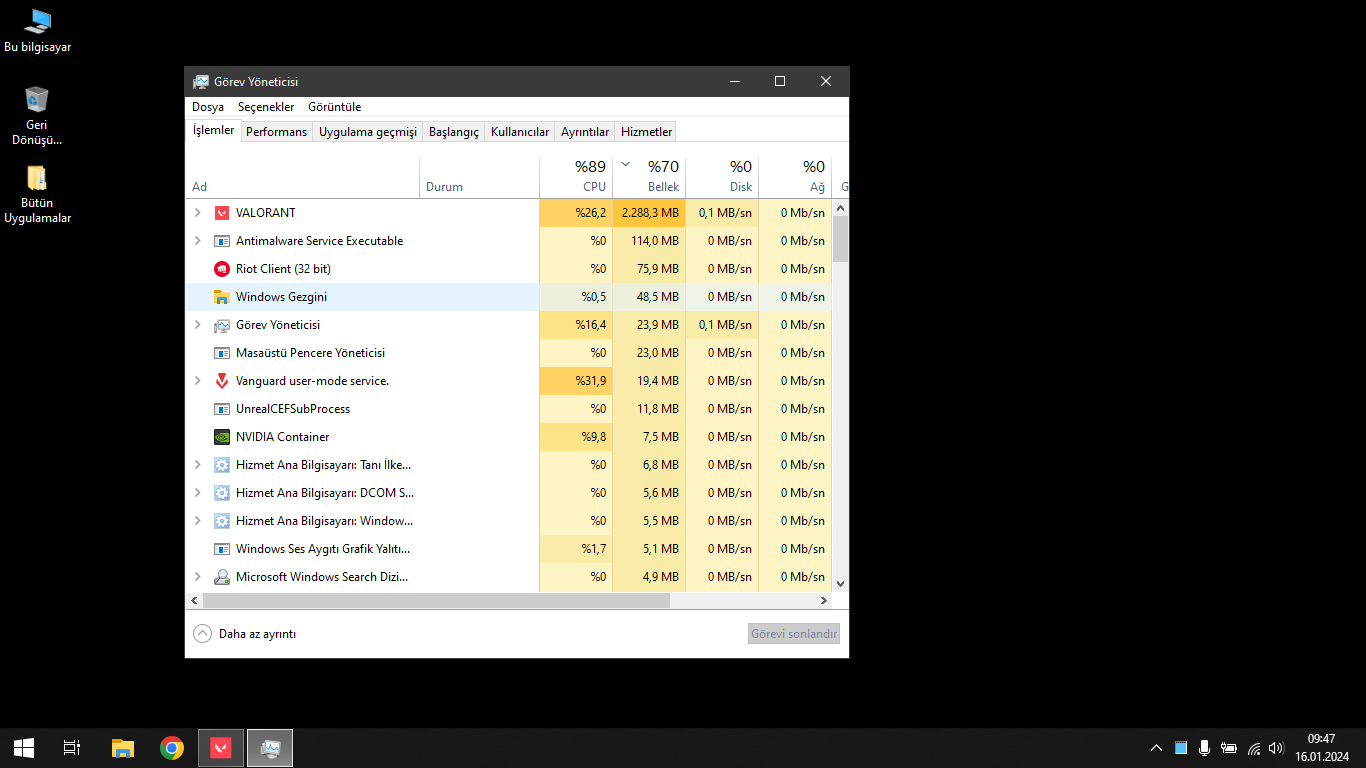Click the horizontal scrollbar right arrow

click(x=824, y=601)
